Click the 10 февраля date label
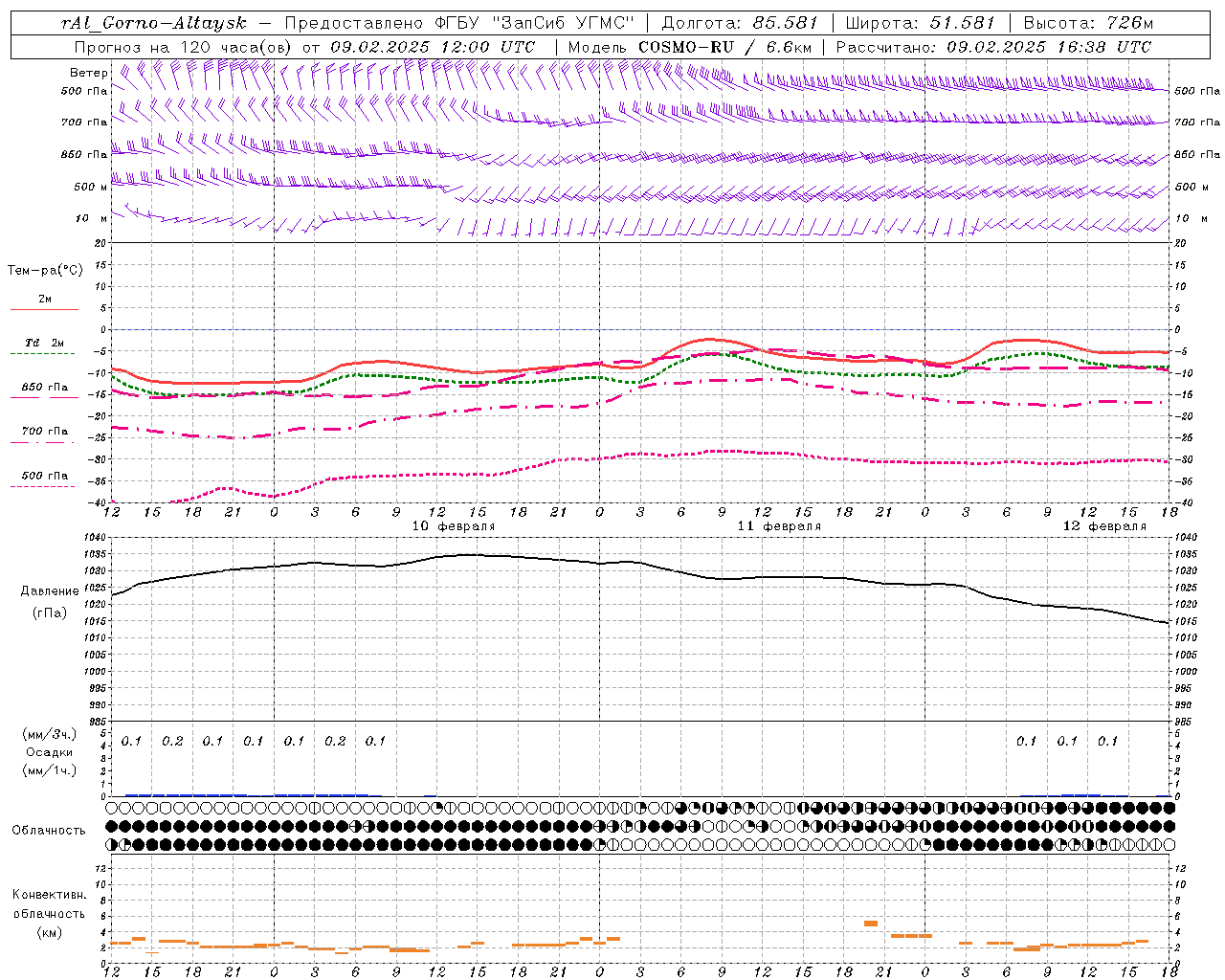The height and width of the screenshot is (980, 1225). pos(454,526)
